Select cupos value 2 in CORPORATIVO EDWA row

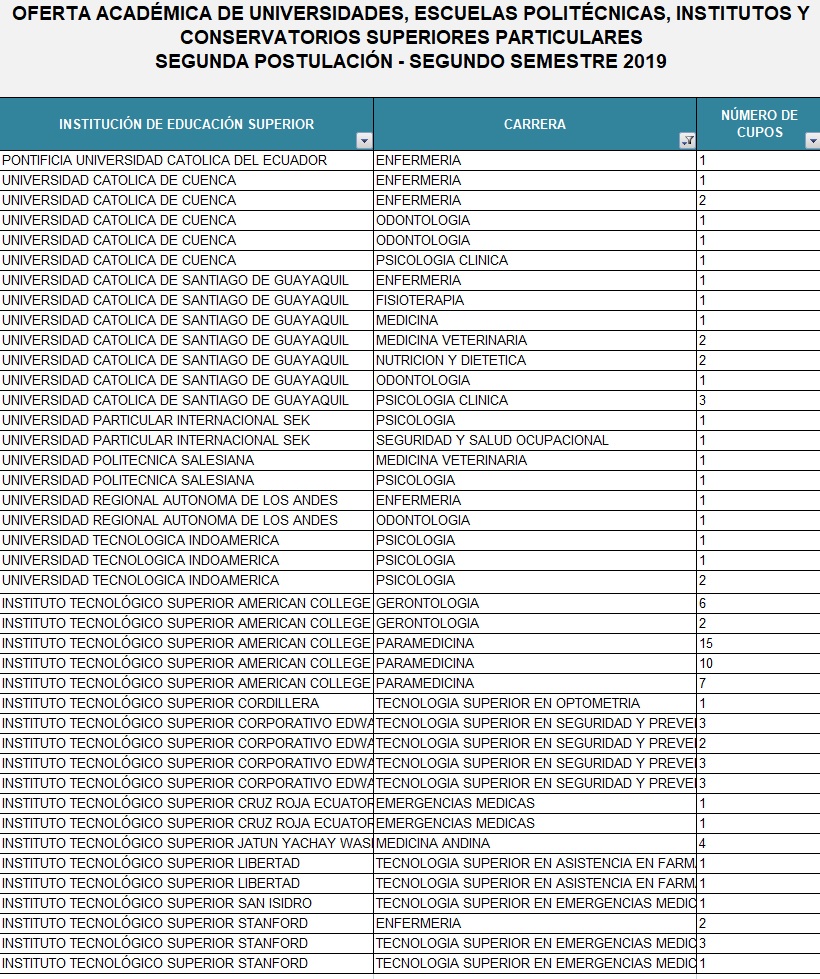click(x=758, y=743)
